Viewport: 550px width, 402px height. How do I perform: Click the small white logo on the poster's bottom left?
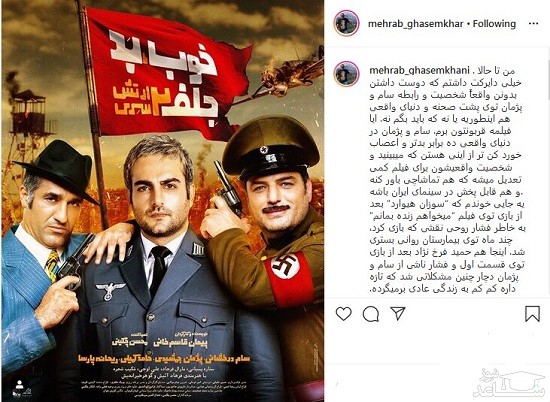(x=19, y=386)
